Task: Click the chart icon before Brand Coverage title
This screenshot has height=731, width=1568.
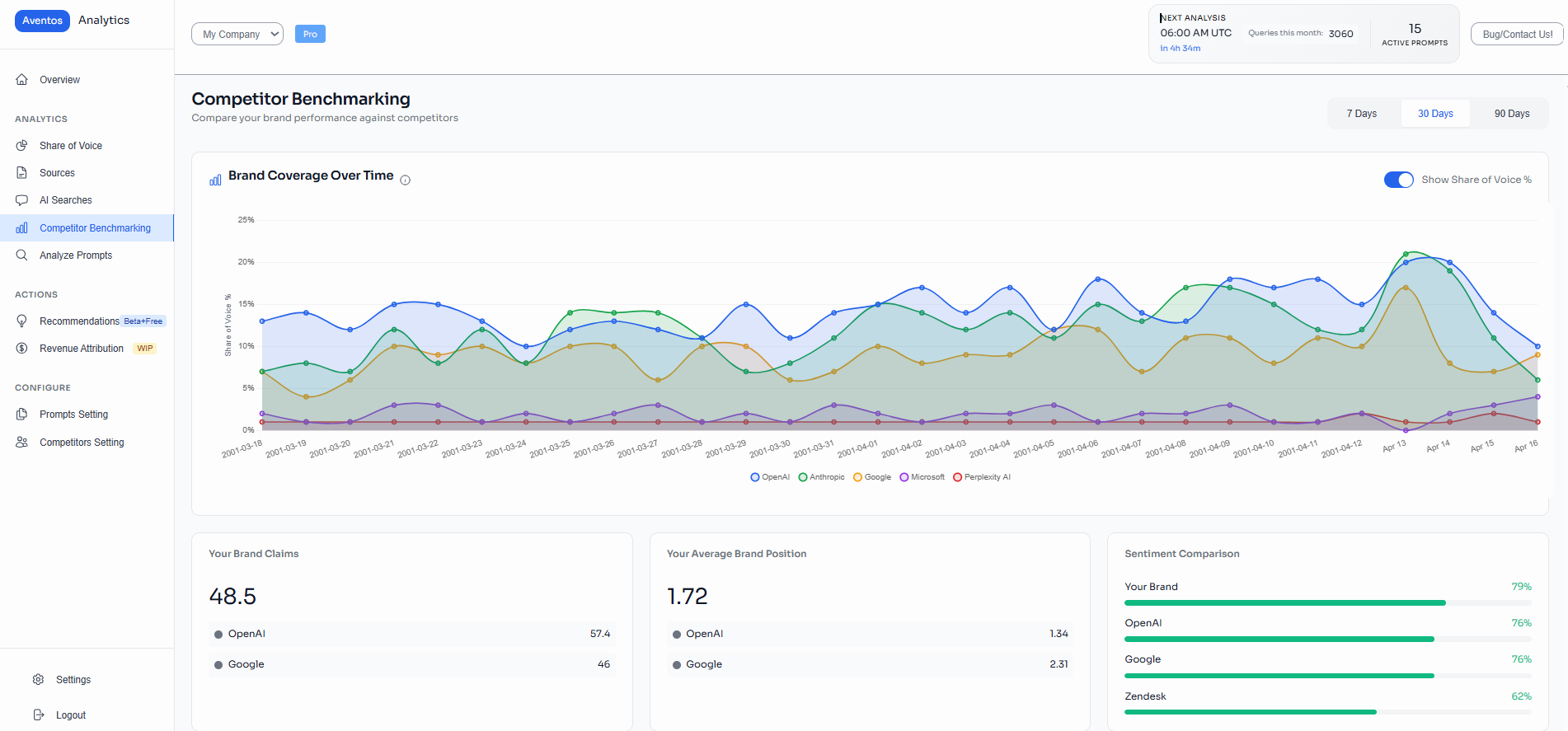Action: [215, 180]
